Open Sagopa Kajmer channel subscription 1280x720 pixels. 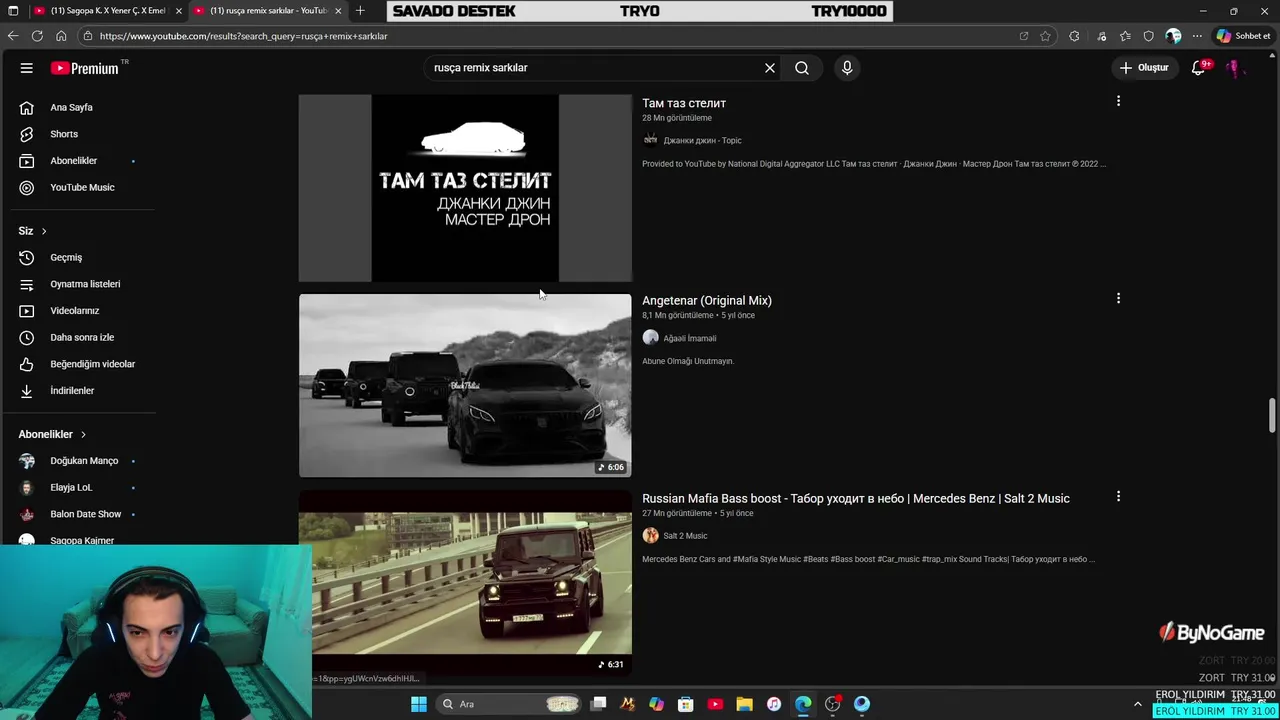point(84,540)
